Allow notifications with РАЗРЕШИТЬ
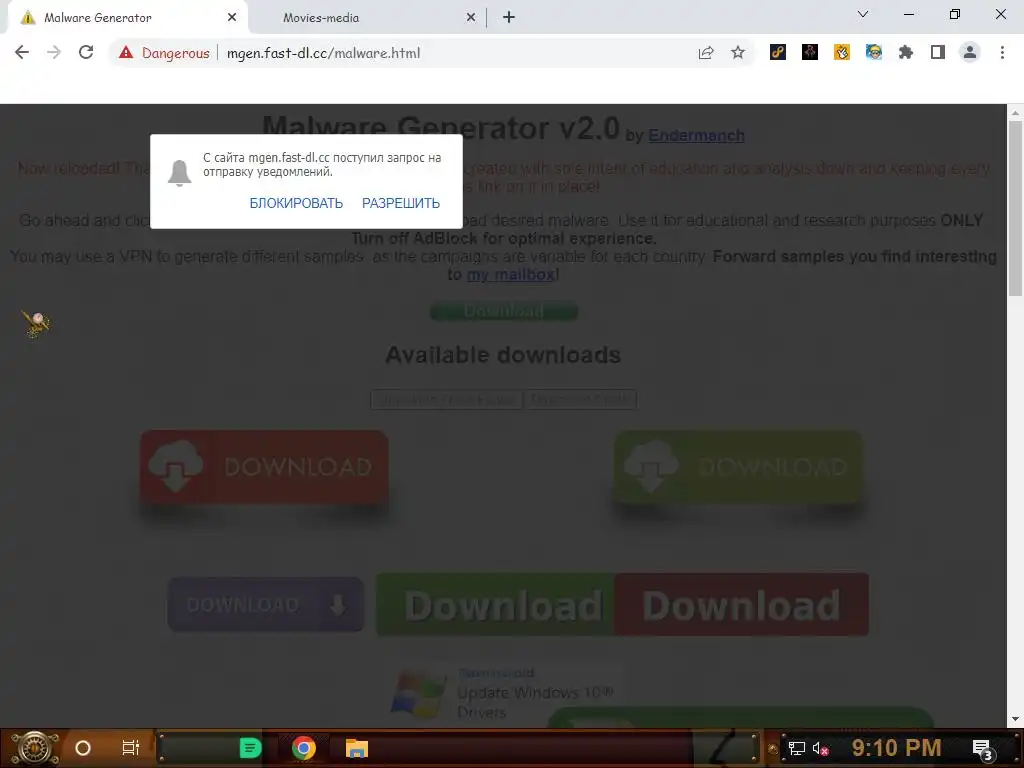The width and height of the screenshot is (1024, 768). 401,203
